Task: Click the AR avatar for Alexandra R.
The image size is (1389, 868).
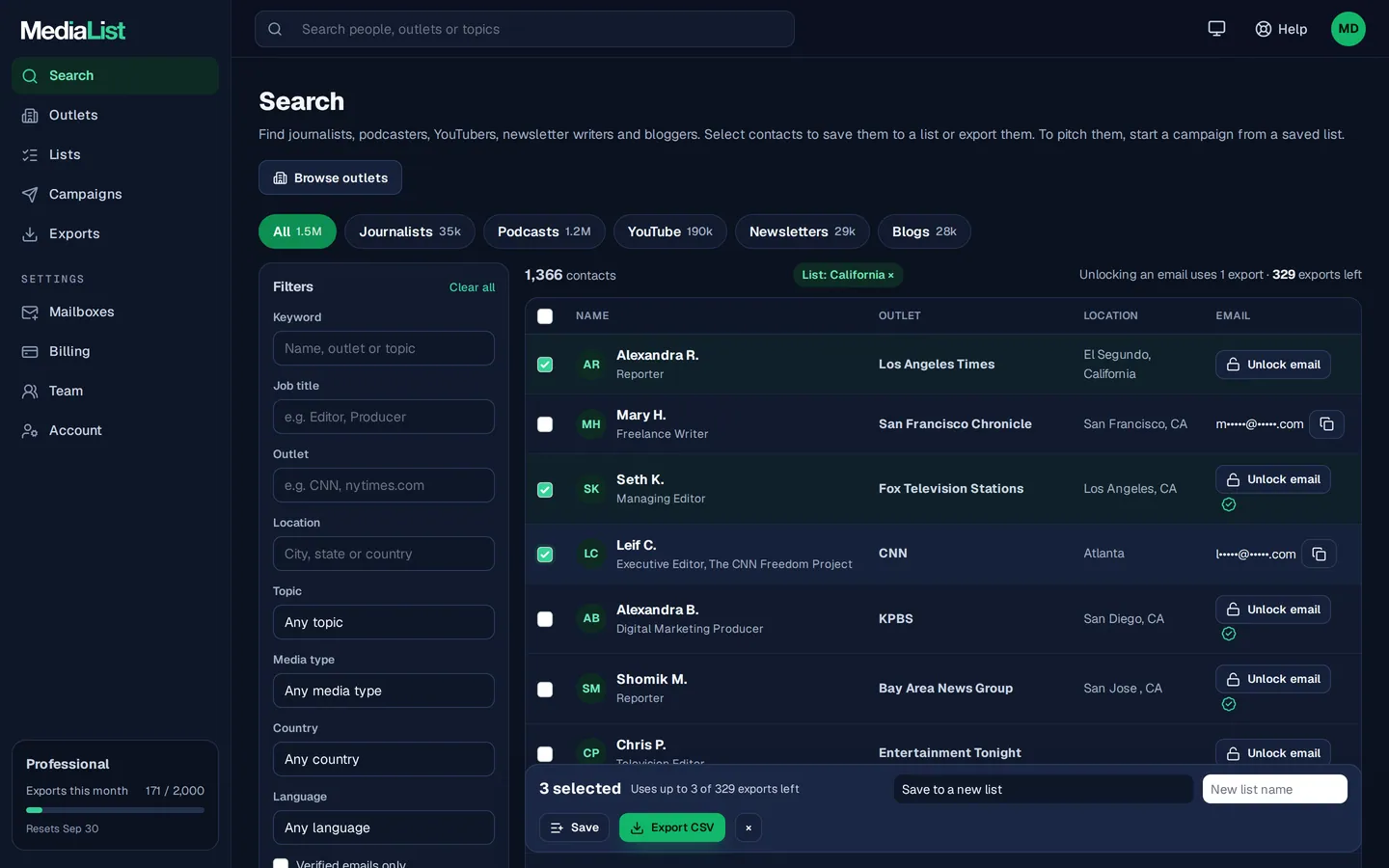Action: 591,365
